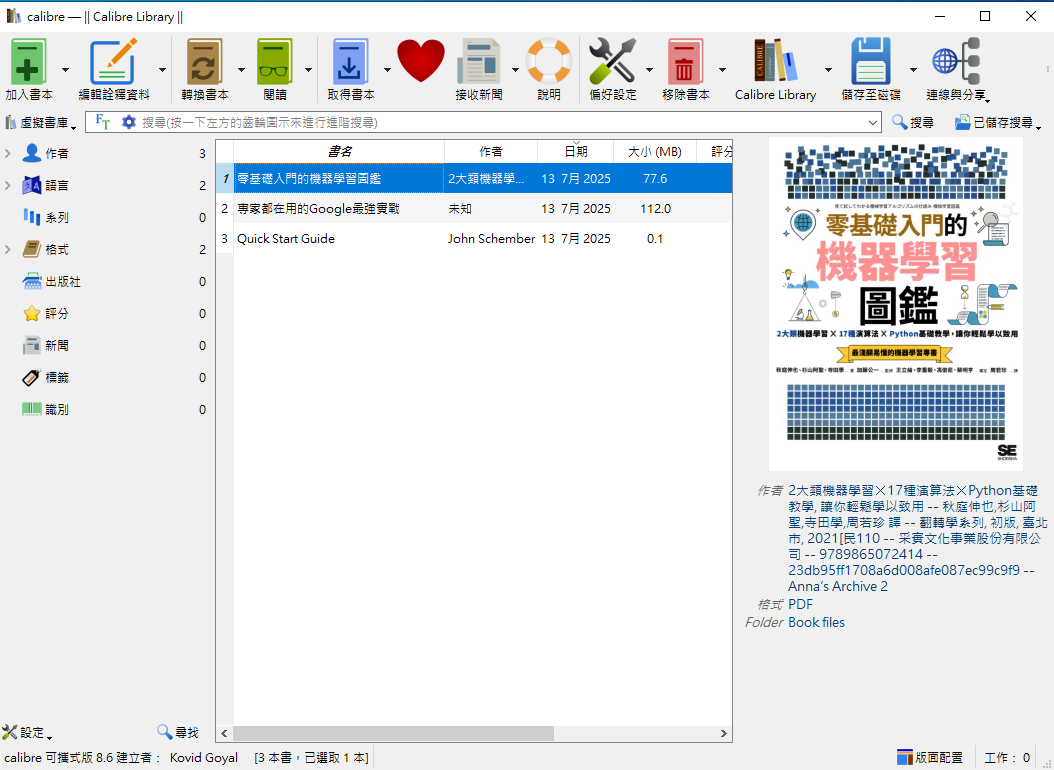Click in the search input field
This screenshot has width=1054, height=770.
click(501, 122)
